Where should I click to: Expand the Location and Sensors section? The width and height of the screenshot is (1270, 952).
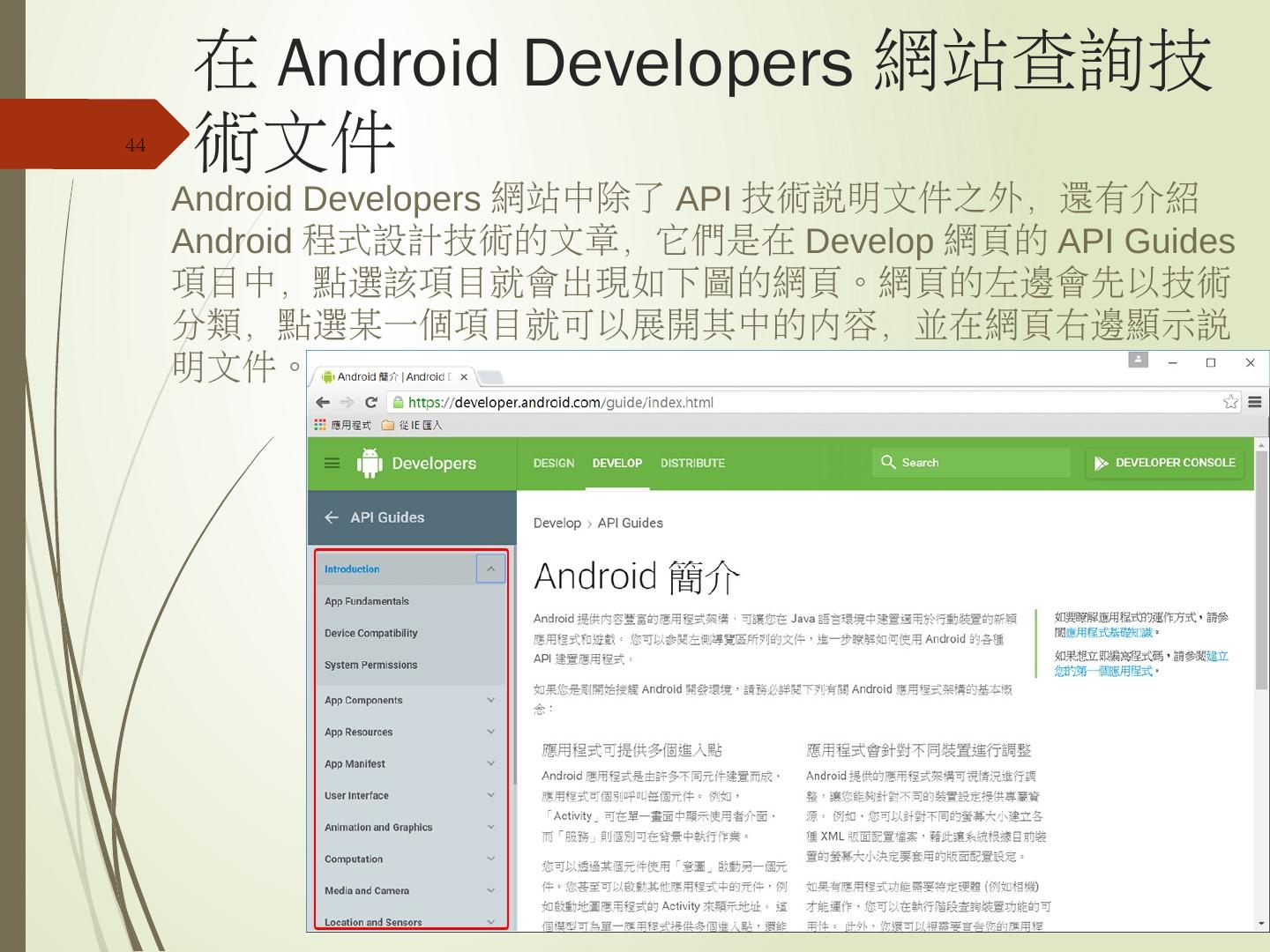pos(491,922)
